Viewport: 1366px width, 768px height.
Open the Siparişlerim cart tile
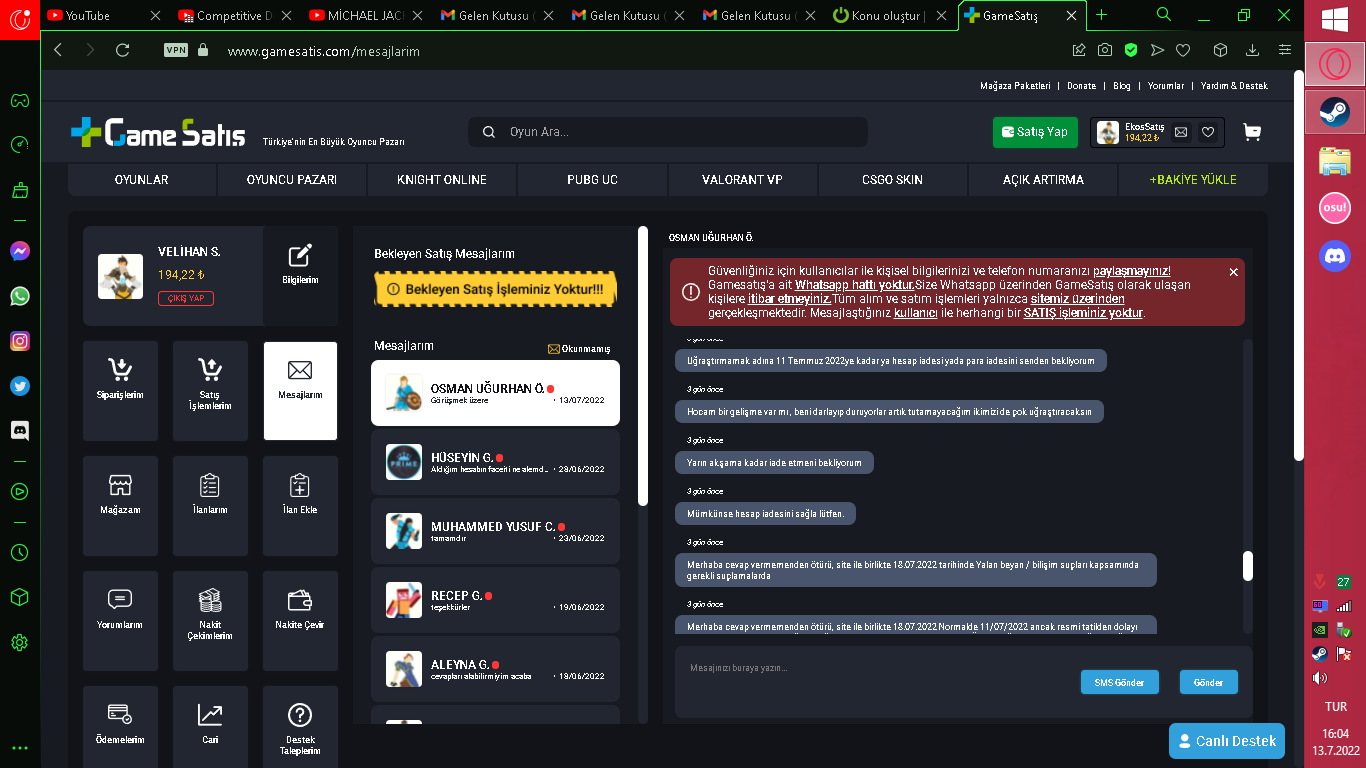click(x=120, y=391)
